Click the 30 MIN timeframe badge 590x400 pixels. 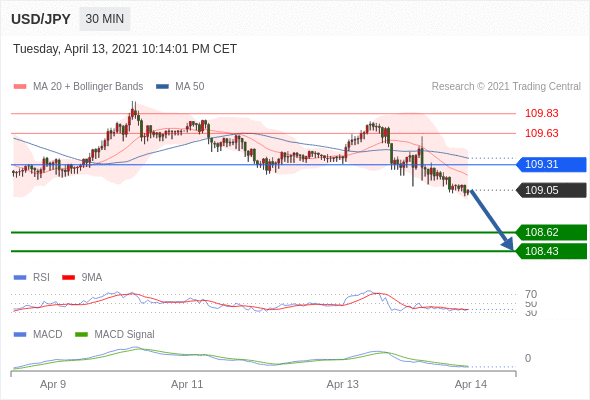click(105, 19)
